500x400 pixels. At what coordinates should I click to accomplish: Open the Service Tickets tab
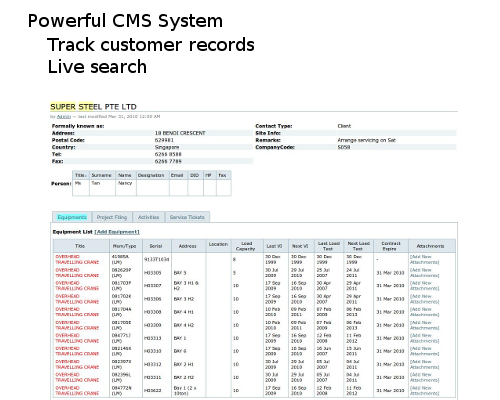click(x=187, y=217)
